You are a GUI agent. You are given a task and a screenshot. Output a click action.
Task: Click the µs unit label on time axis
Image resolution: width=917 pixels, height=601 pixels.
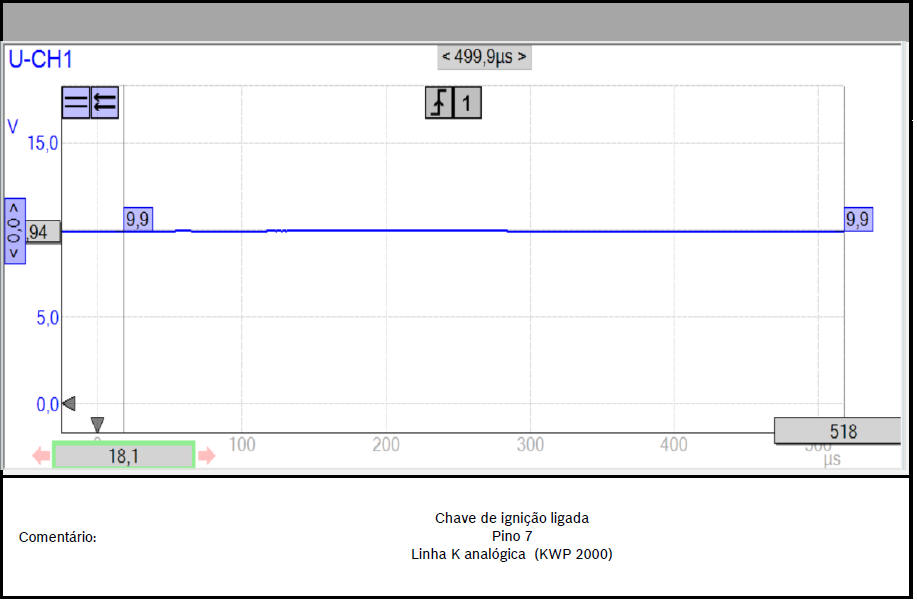[x=832, y=460]
